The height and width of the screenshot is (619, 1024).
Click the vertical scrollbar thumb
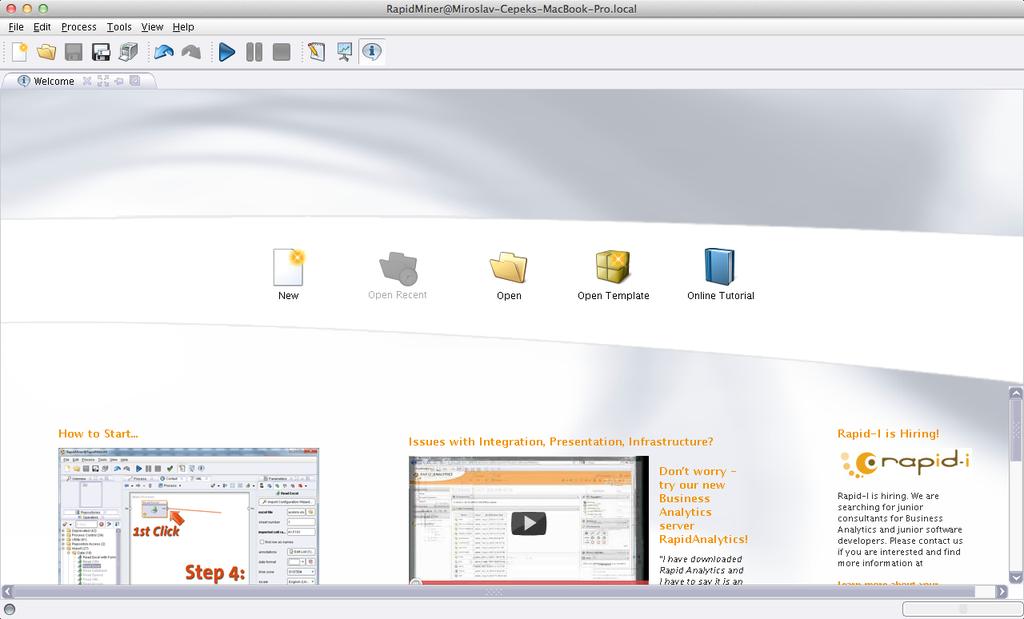pyautogui.click(x=1016, y=431)
